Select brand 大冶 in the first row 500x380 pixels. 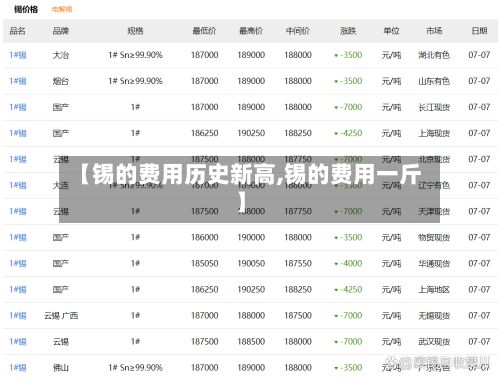[x=61, y=55]
